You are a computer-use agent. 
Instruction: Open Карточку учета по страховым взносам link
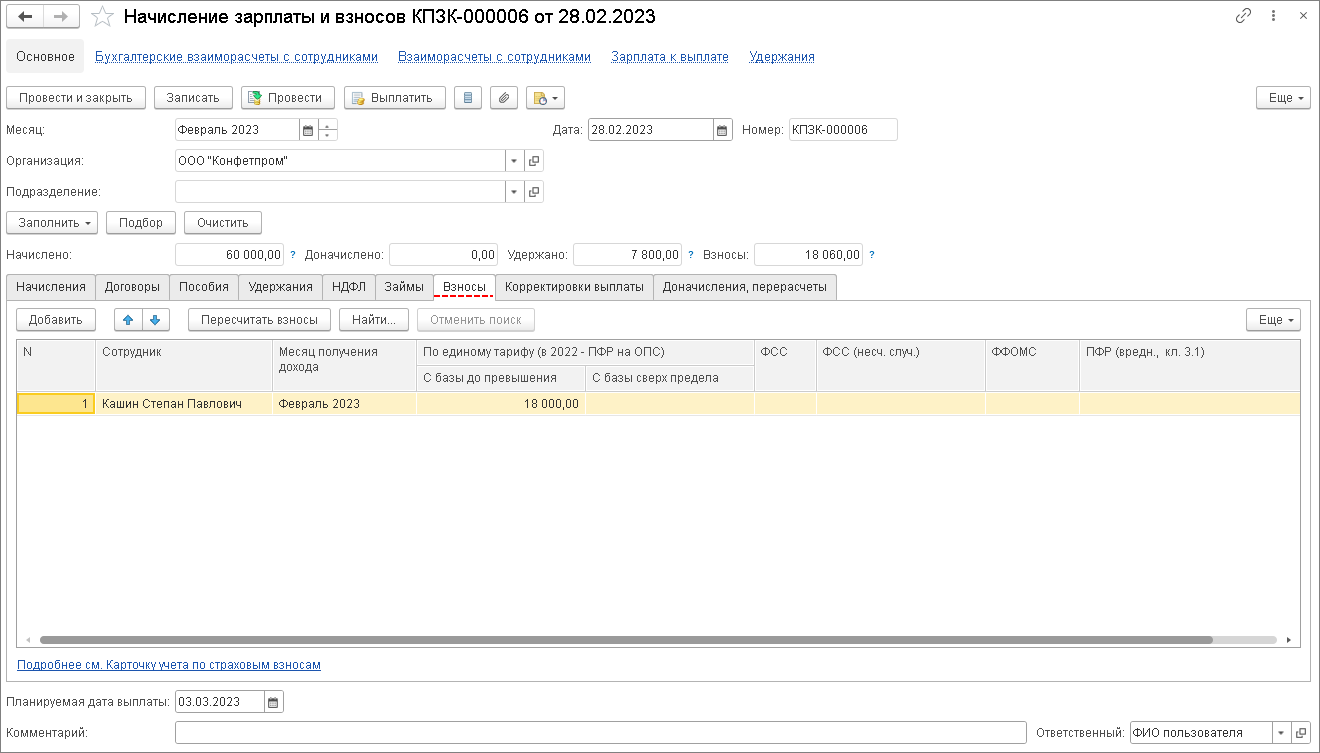click(x=168, y=664)
